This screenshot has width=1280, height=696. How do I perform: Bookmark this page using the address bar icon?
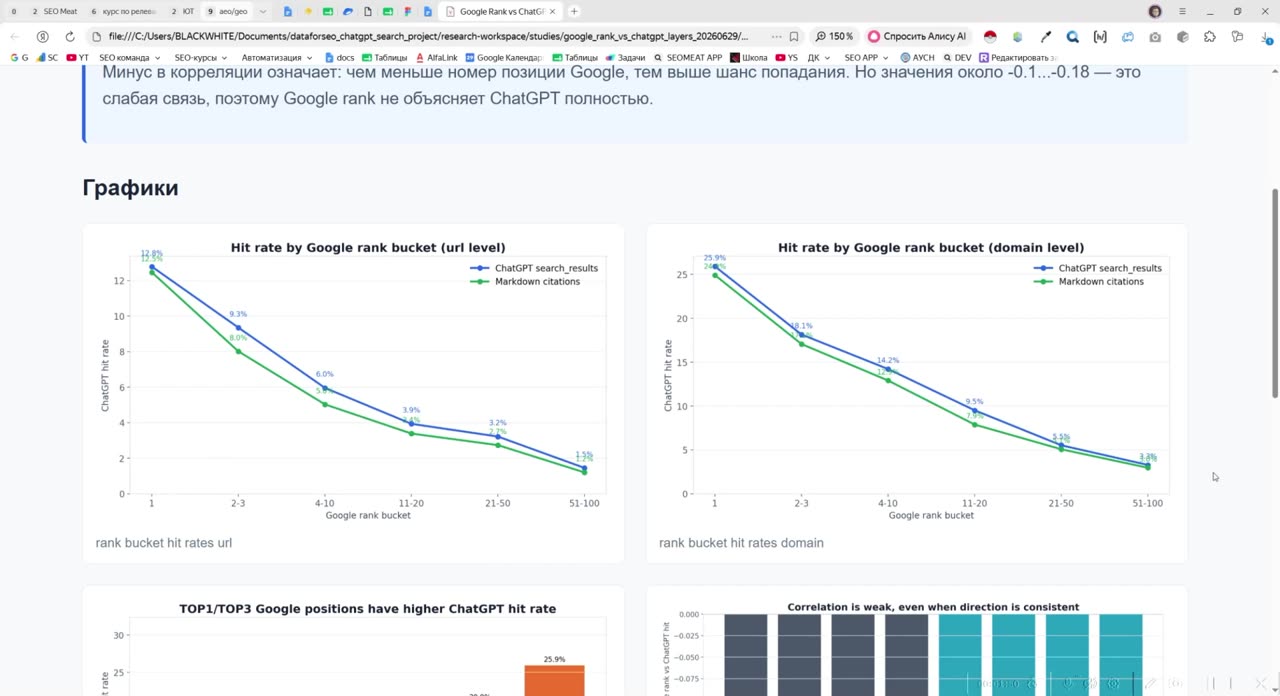794,37
